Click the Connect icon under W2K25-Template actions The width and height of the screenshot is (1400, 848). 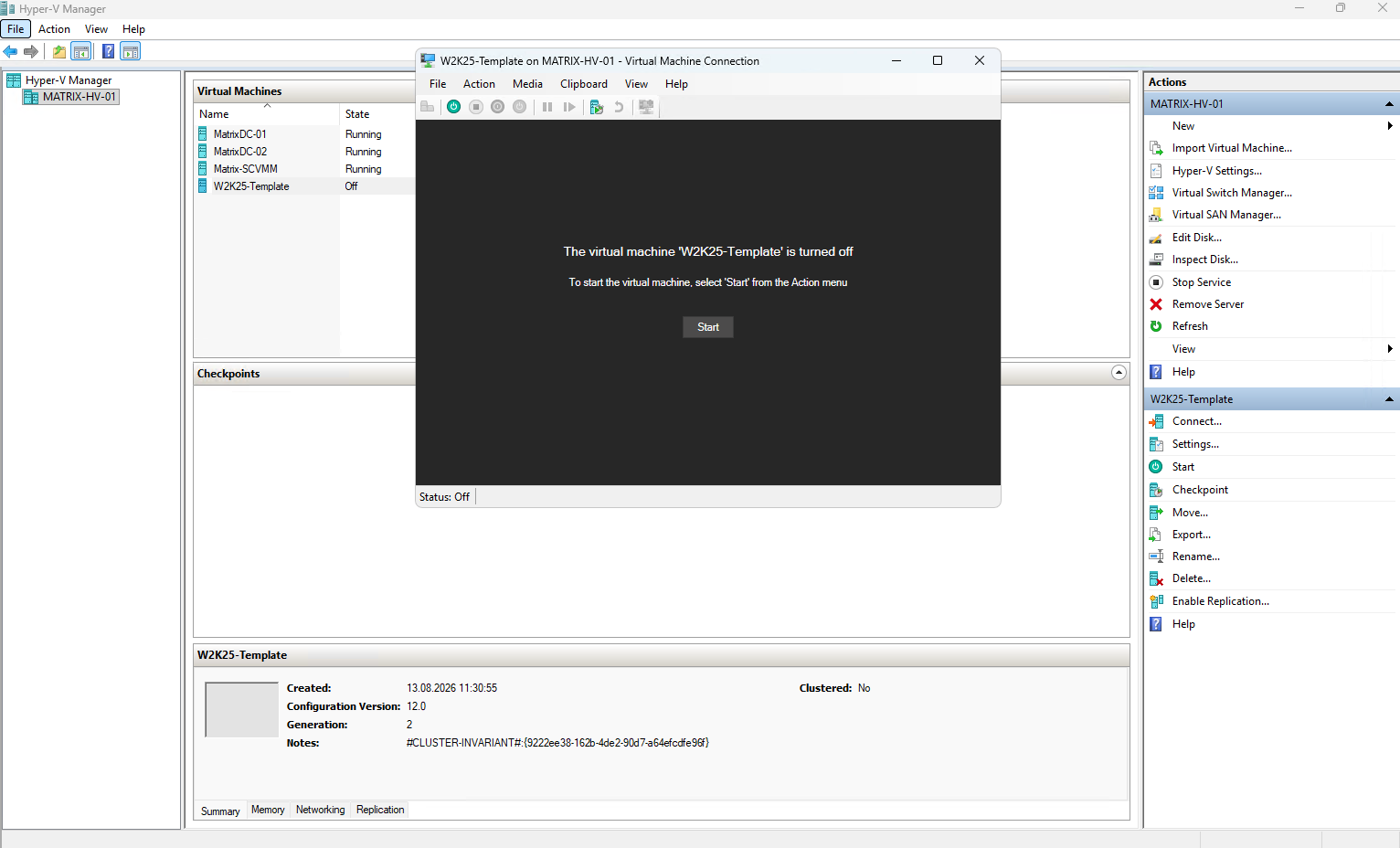click(x=1156, y=421)
